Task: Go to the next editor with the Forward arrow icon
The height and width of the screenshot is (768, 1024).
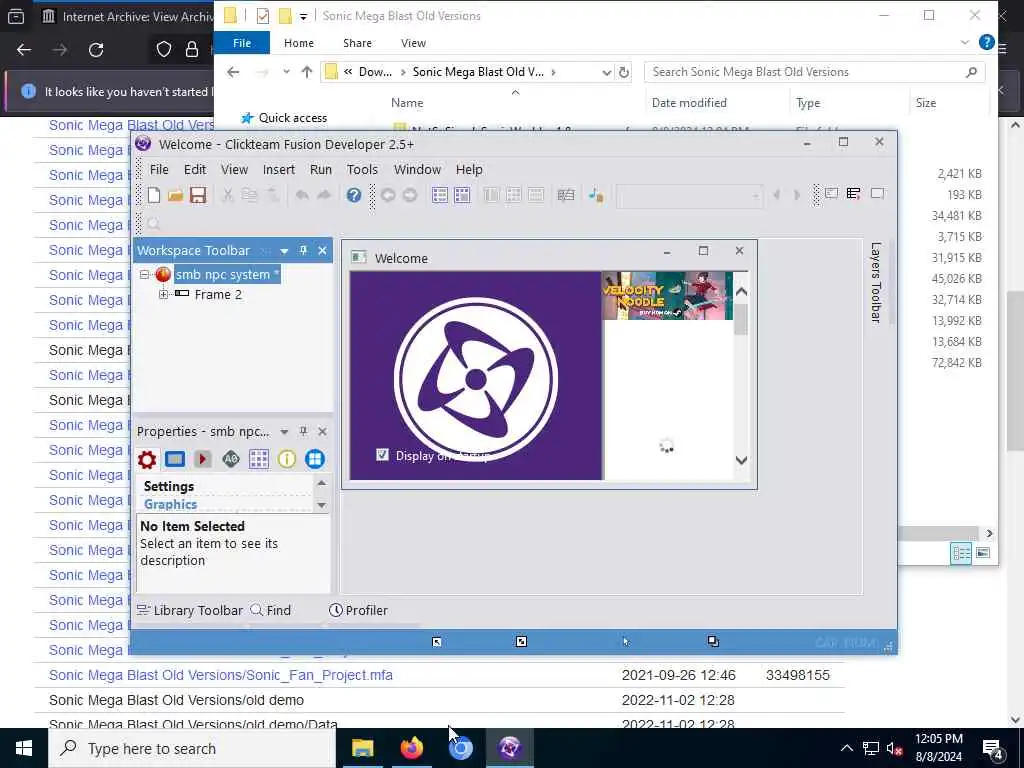Action: [x=409, y=195]
